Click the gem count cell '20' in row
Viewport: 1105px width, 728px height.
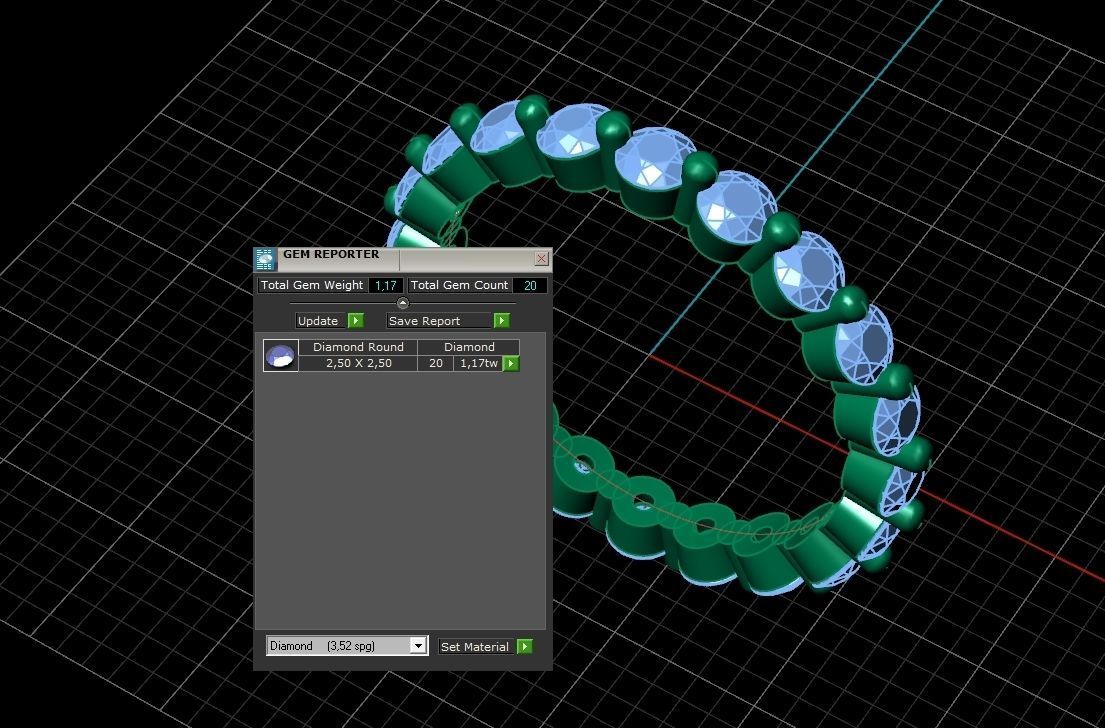click(x=436, y=364)
